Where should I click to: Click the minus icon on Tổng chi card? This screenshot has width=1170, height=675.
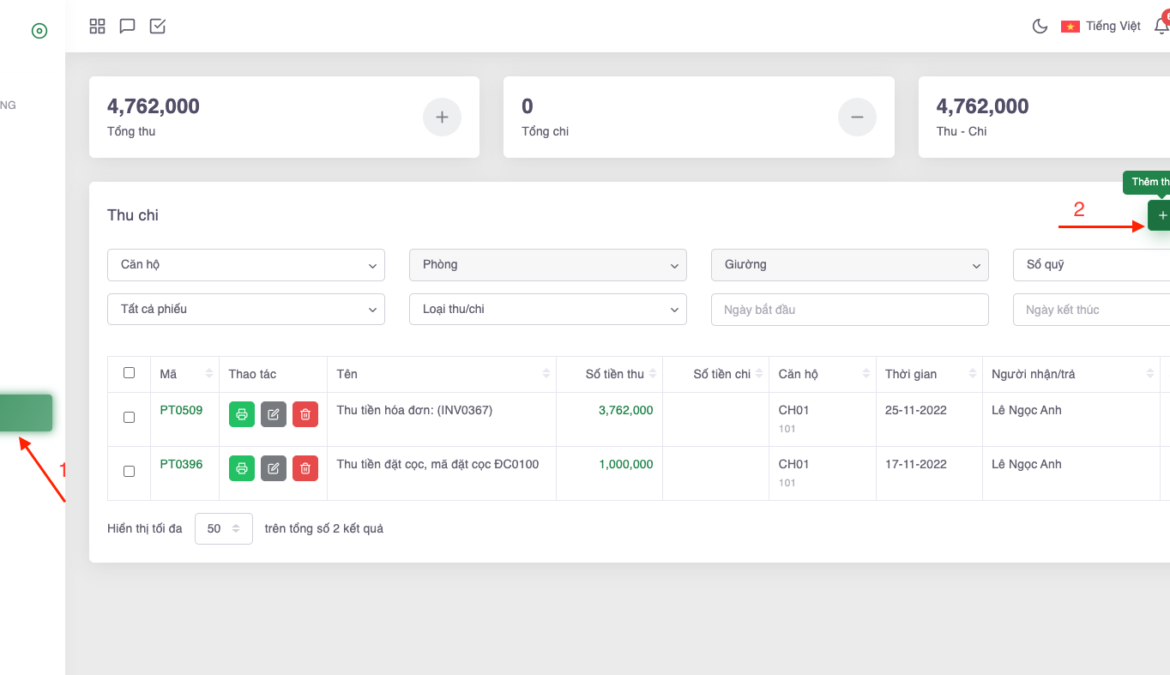[856, 117]
